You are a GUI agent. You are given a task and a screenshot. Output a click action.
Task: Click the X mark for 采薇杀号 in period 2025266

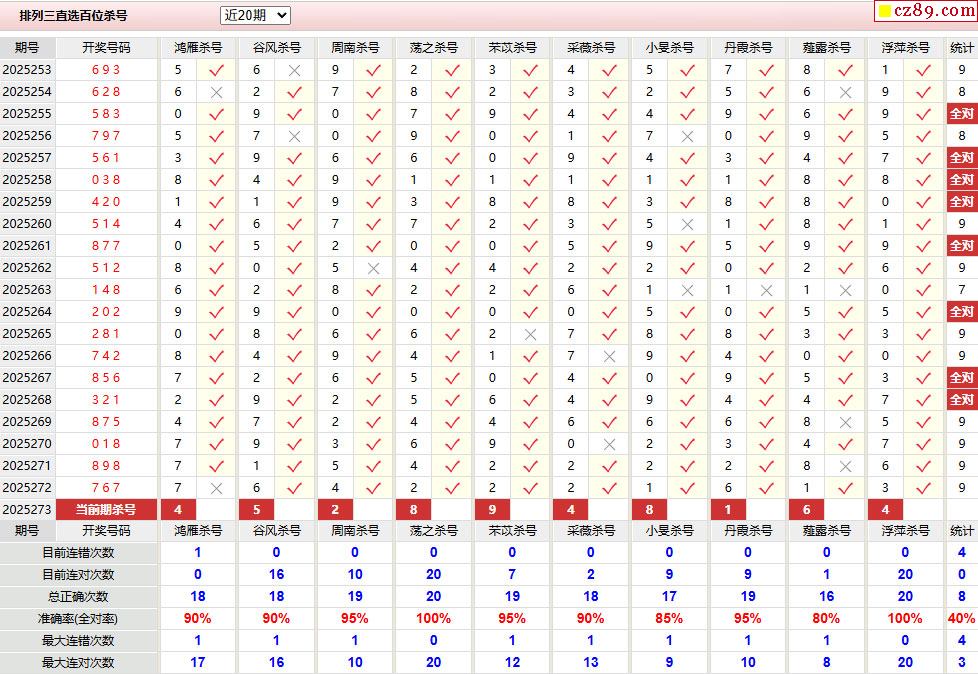609,356
